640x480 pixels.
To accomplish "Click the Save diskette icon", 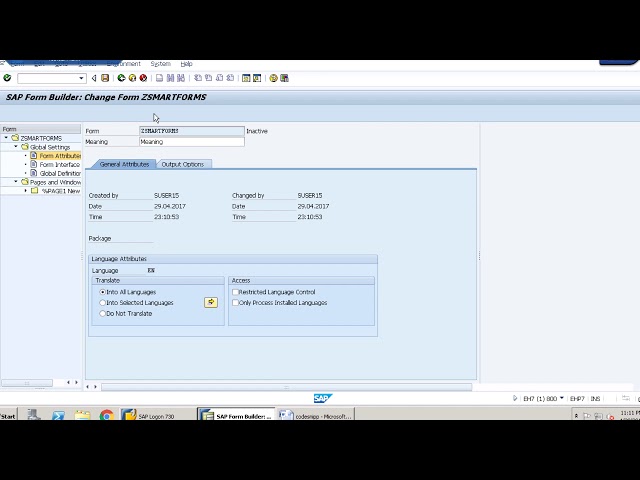I will tap(105, 78).
